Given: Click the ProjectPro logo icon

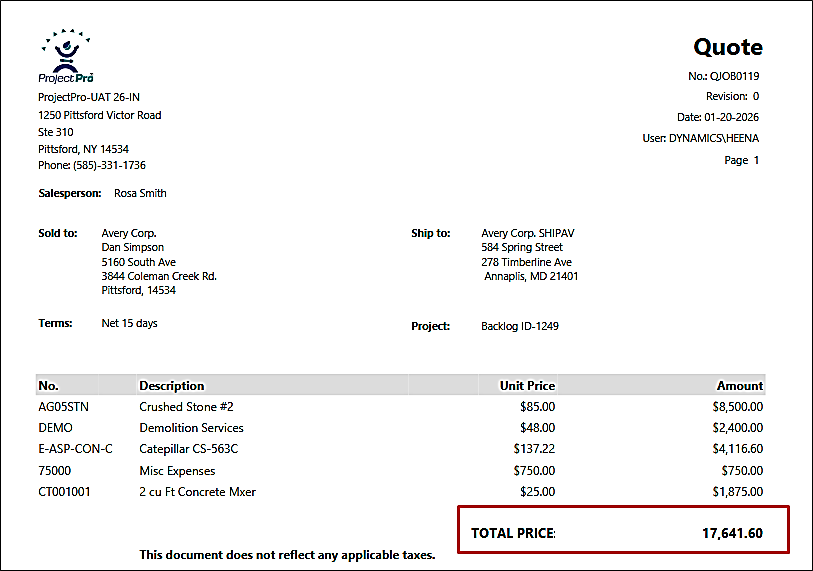Looking at the screenshot, I should tap(65, 53).
